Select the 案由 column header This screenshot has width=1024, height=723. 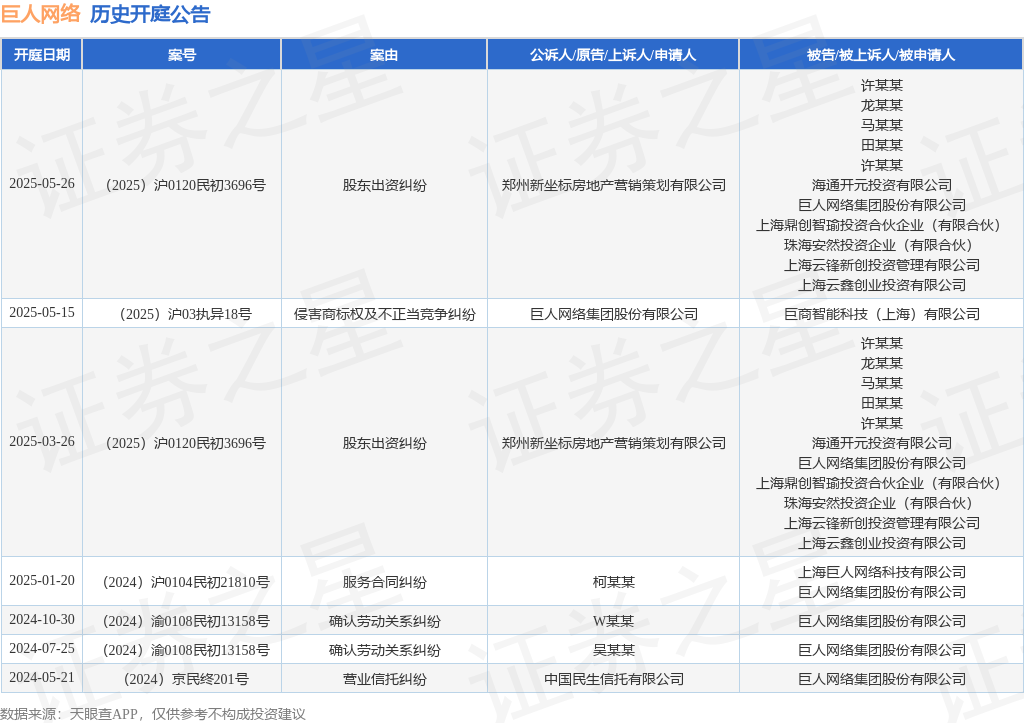(384, 55)
